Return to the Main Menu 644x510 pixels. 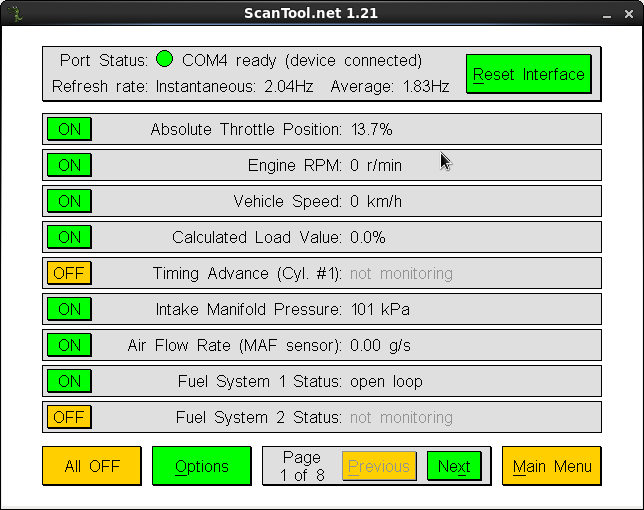click(552, 466)
